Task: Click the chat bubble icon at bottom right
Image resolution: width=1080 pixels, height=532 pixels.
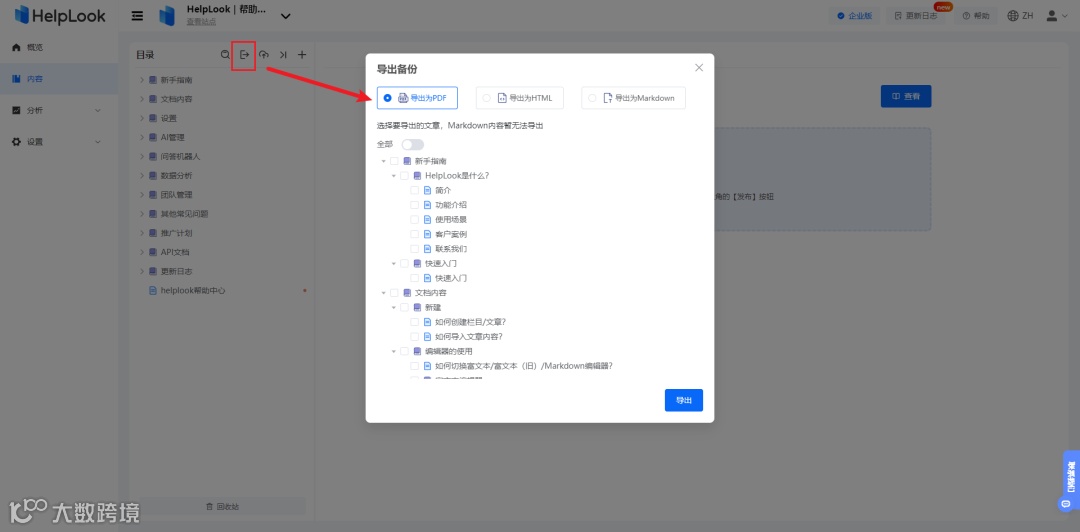Action: pos(1064,504)
